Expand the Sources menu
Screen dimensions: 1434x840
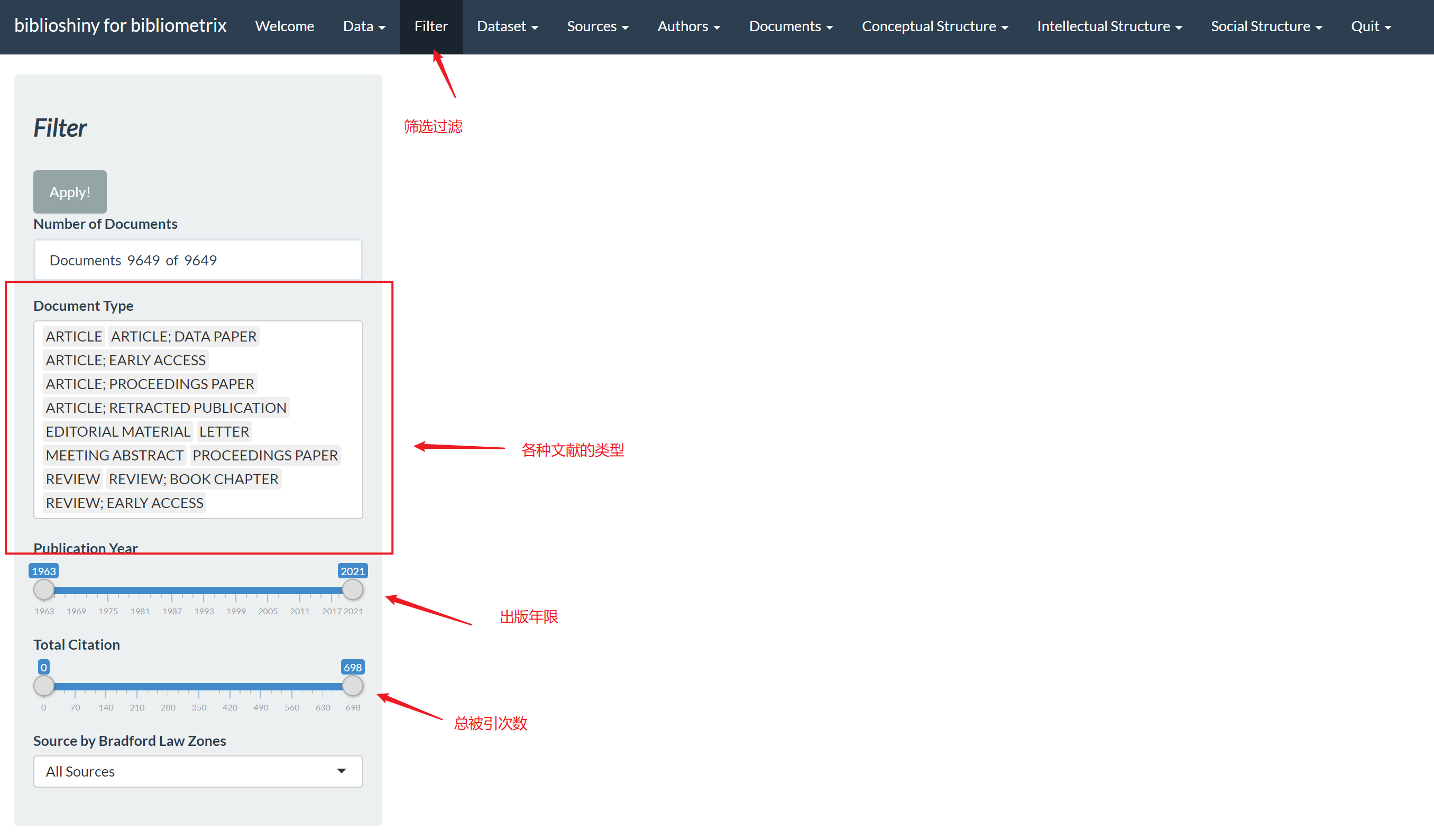click(597, 25)
